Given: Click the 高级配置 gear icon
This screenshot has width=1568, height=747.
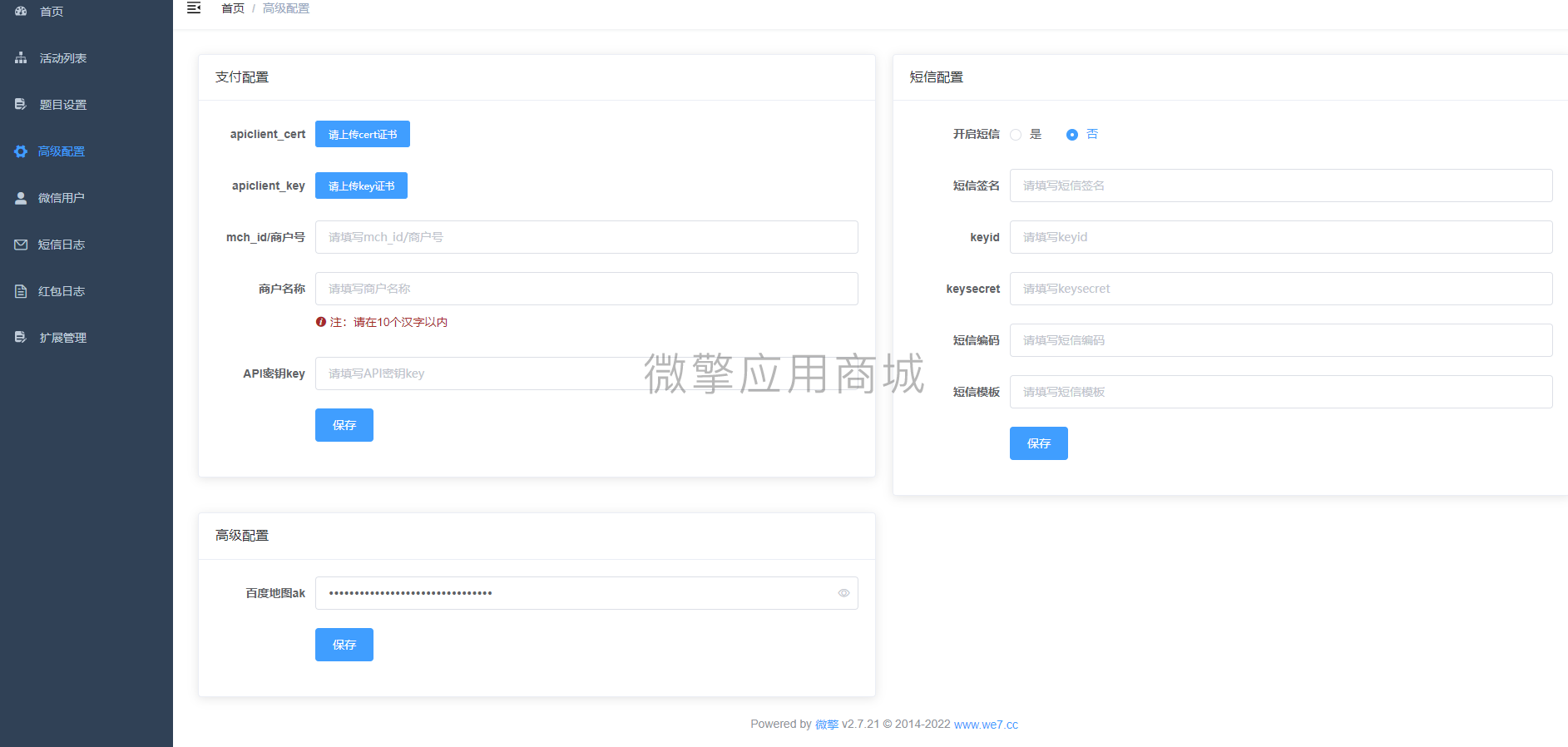Looking at the screenshot, I should coord(21,151).
